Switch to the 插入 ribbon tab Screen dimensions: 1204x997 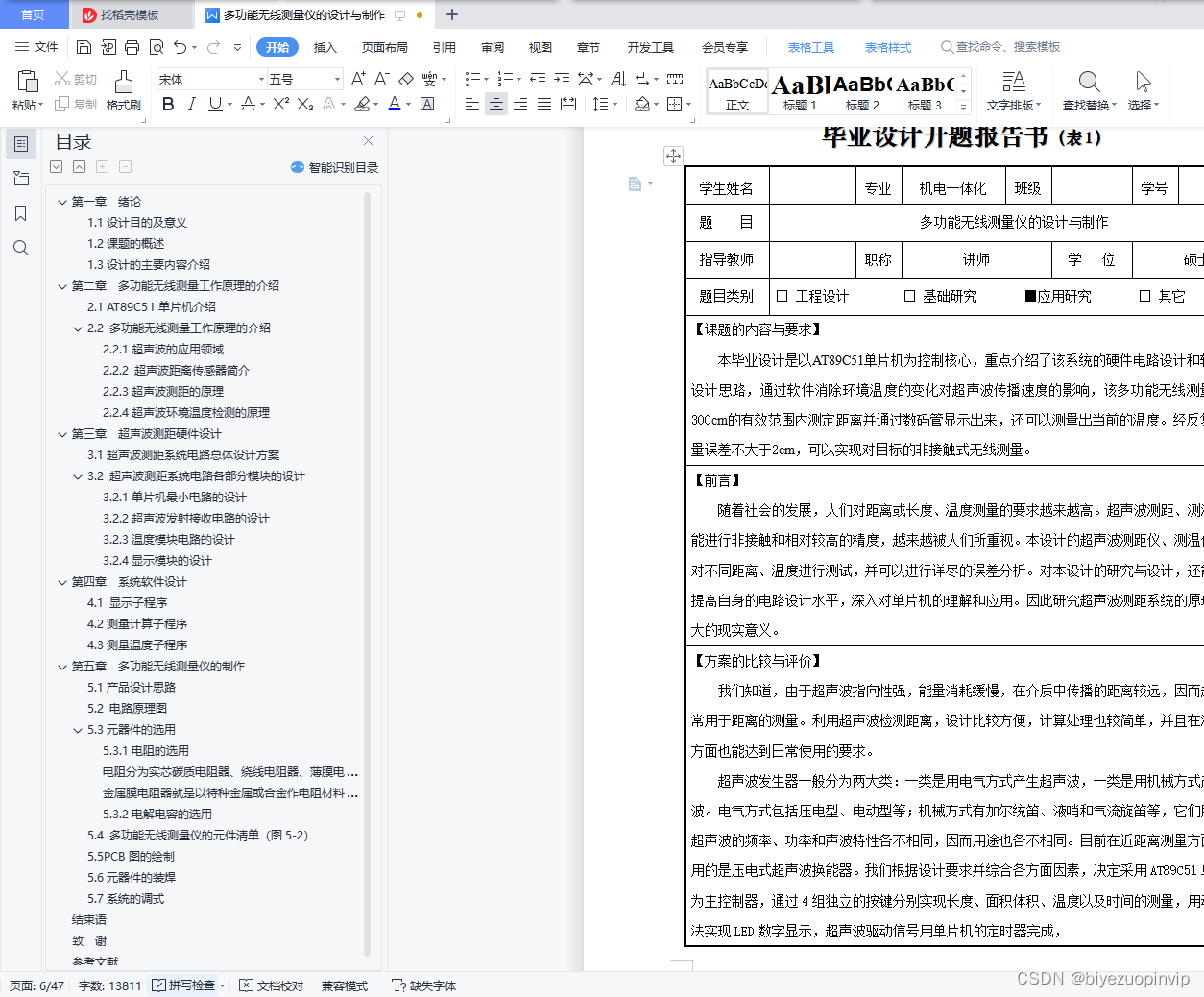(x=325, y=46)
